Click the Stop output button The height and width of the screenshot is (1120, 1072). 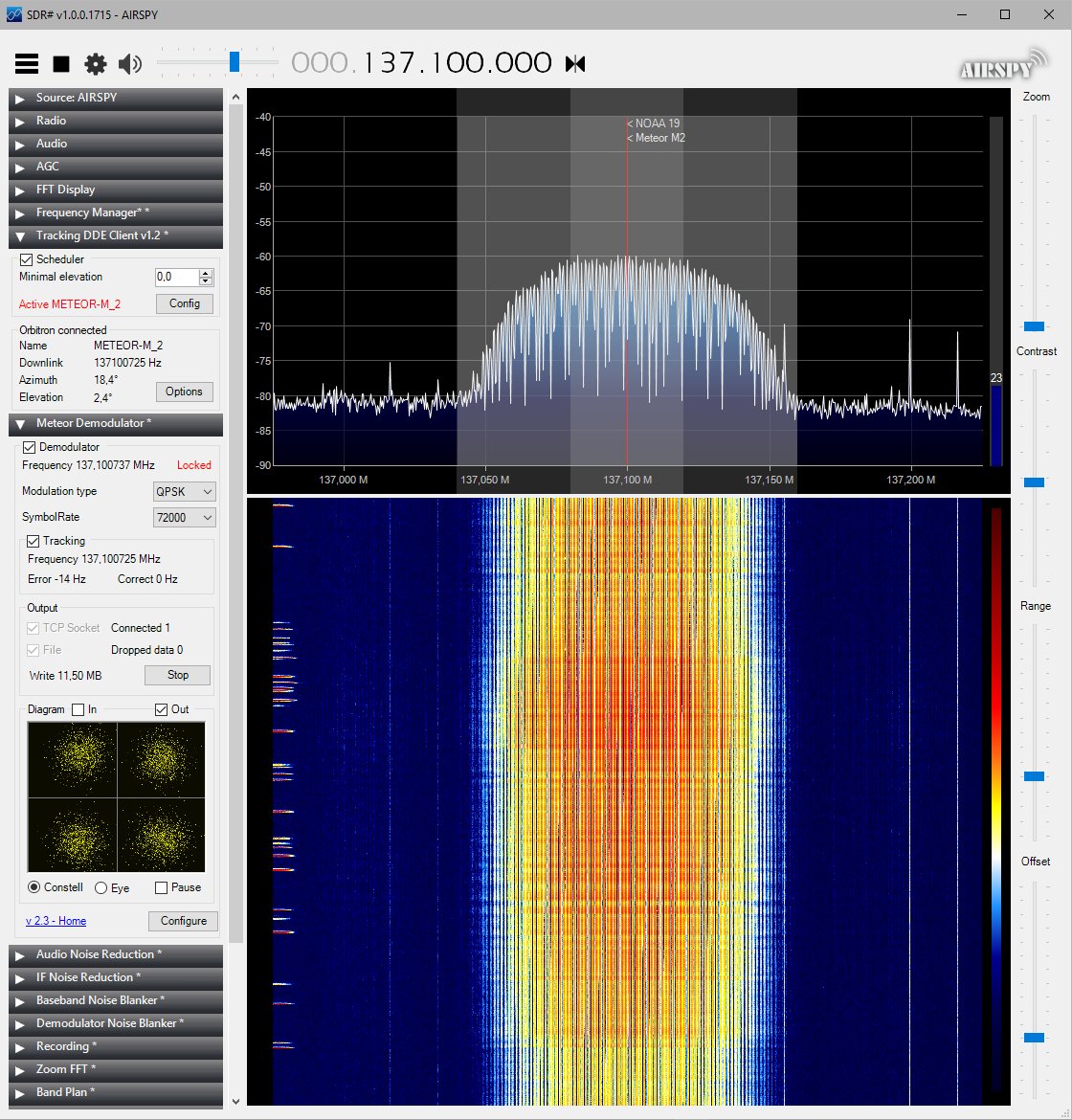178,675
